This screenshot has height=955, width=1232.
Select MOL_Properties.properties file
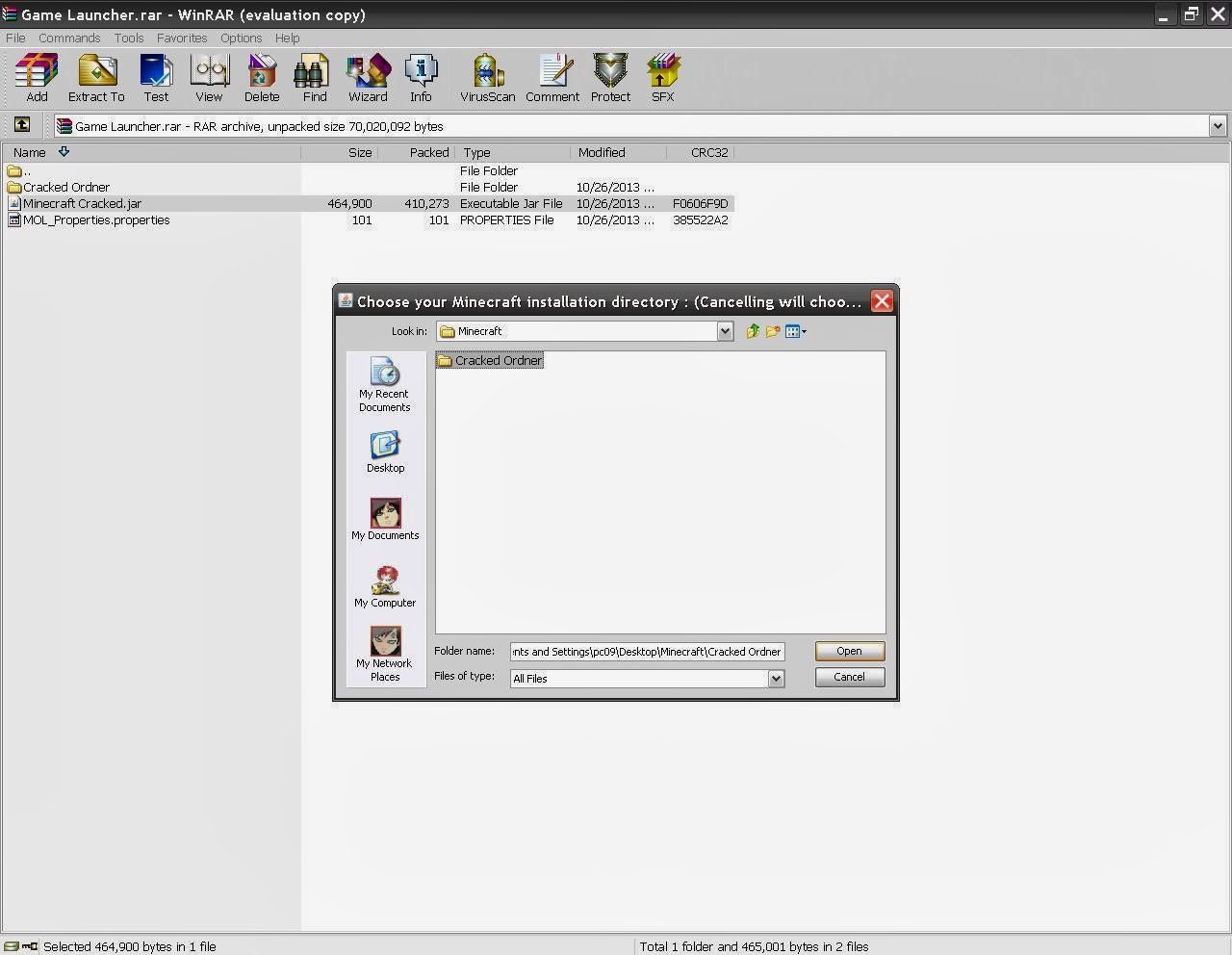[x=369, y=219]
